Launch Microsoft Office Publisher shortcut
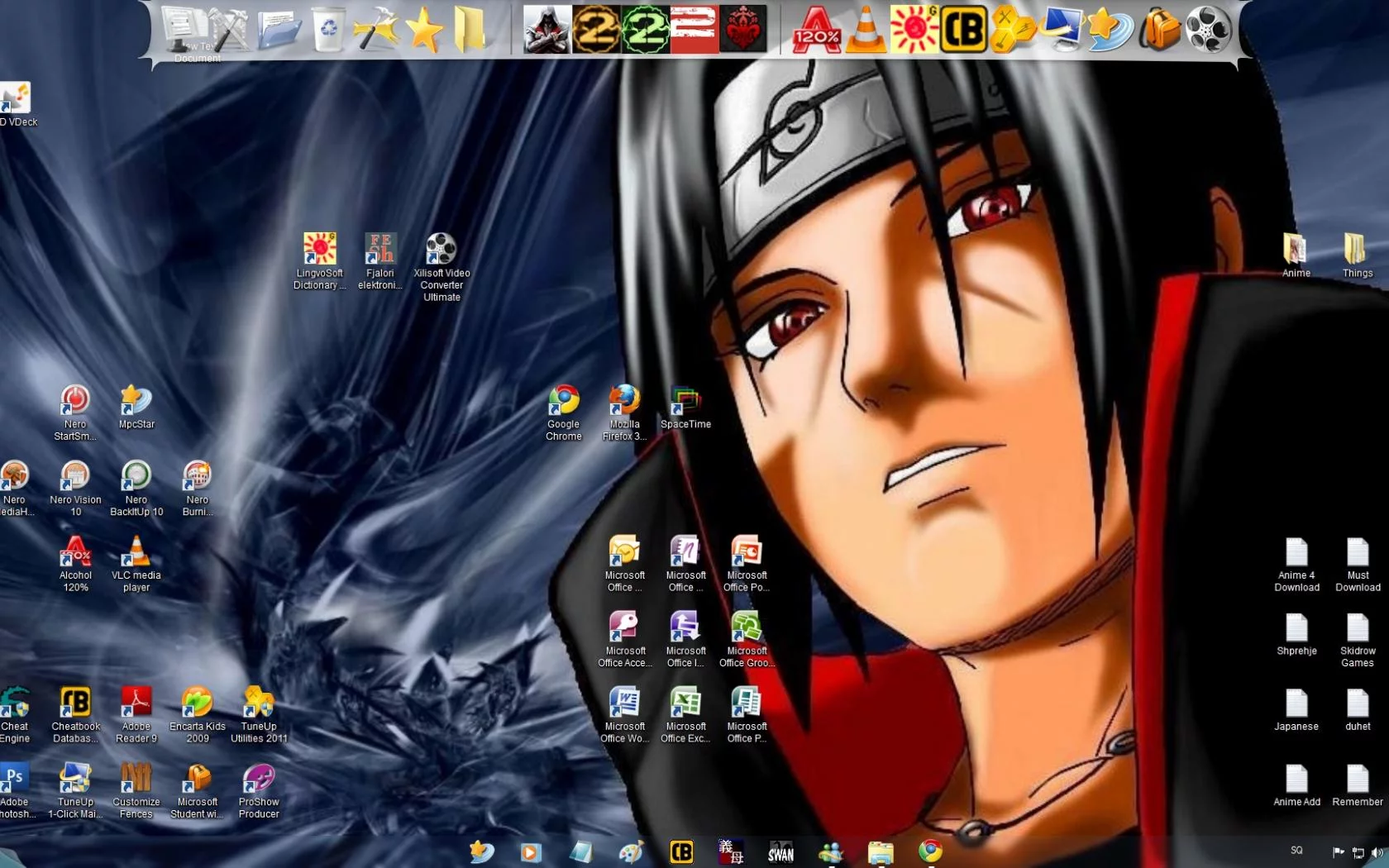This screenshot has height=868, width=1389. pyautogui.click(x=747, y=715)
